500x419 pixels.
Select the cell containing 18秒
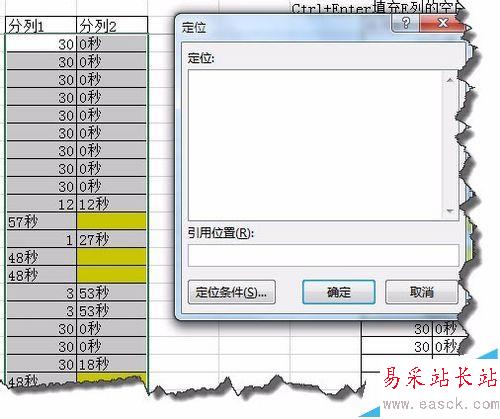tap(112, 364)
